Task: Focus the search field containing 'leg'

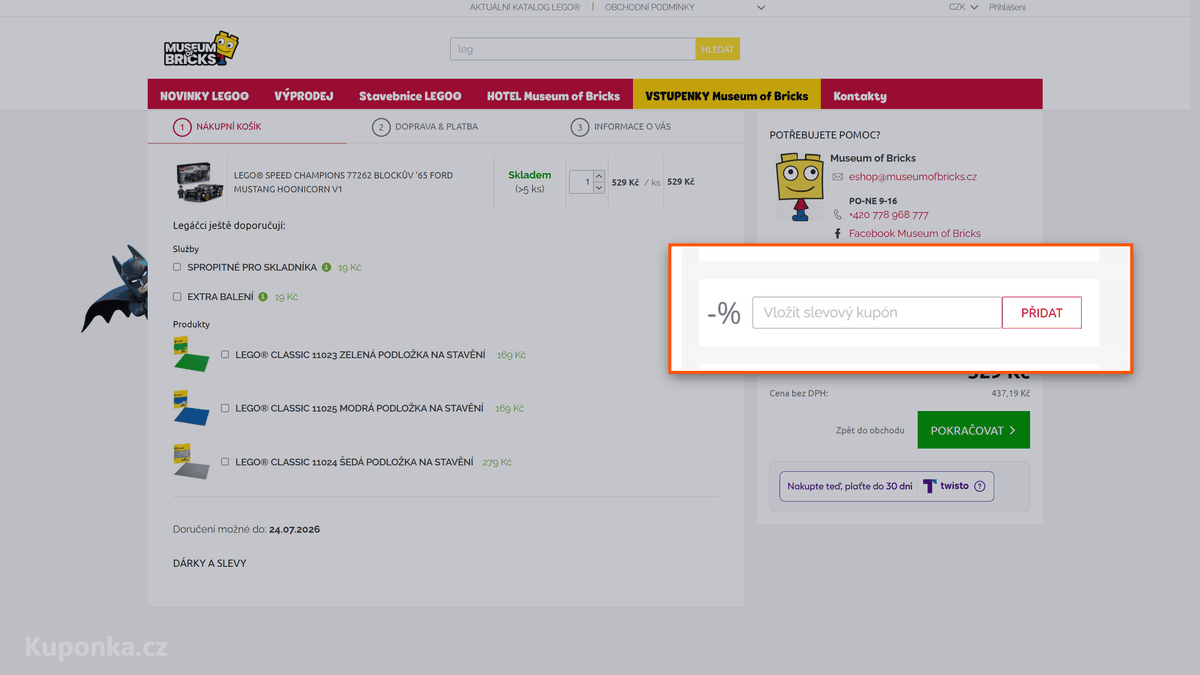Action: click(x=573, y=49)
